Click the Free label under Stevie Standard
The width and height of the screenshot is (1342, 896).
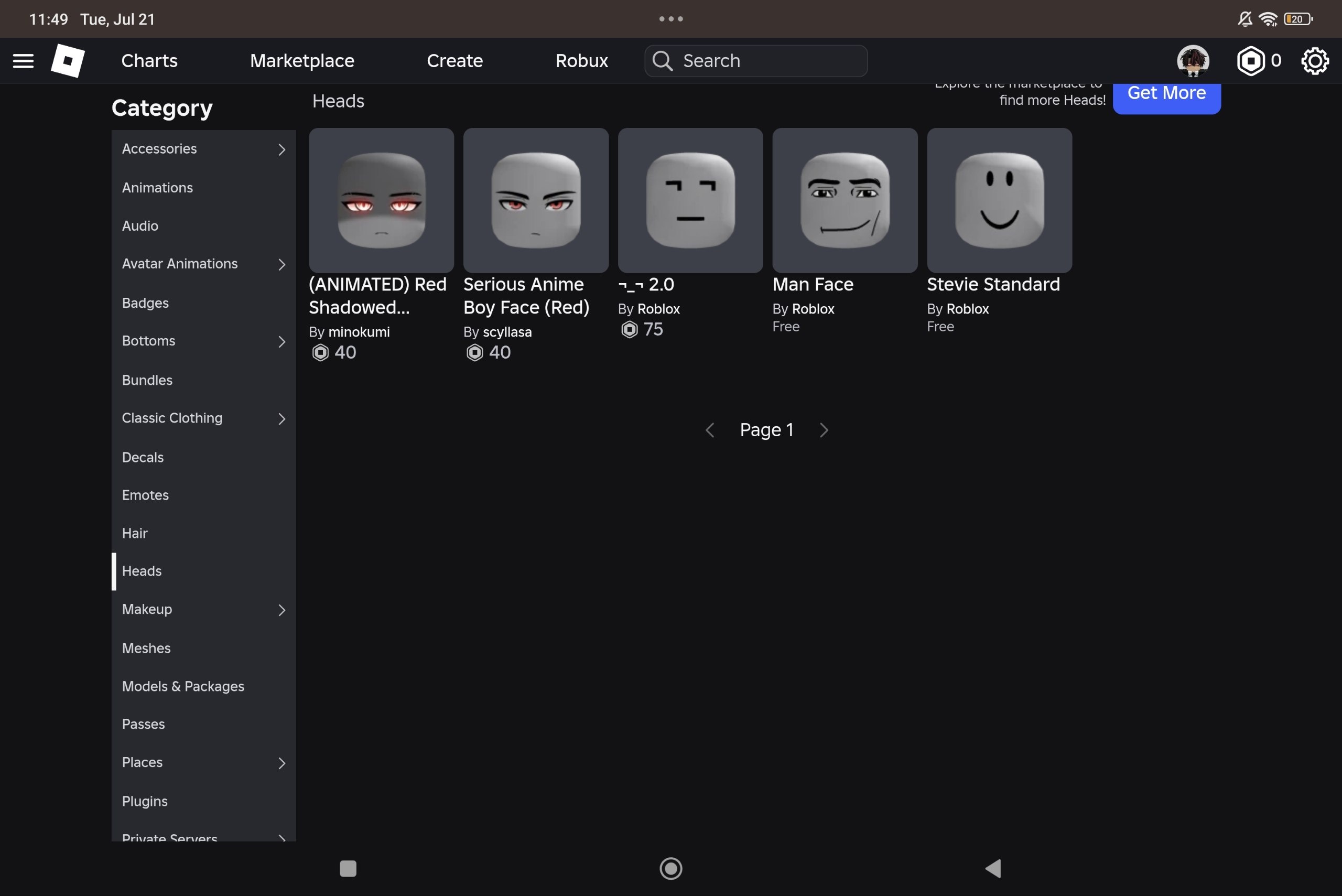pyautogui.click(x=940, y=327)
